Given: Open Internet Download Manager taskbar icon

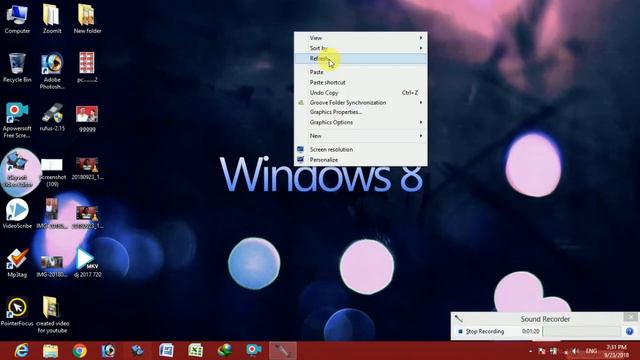Looking at the screenshot, I should pos(224,351).
